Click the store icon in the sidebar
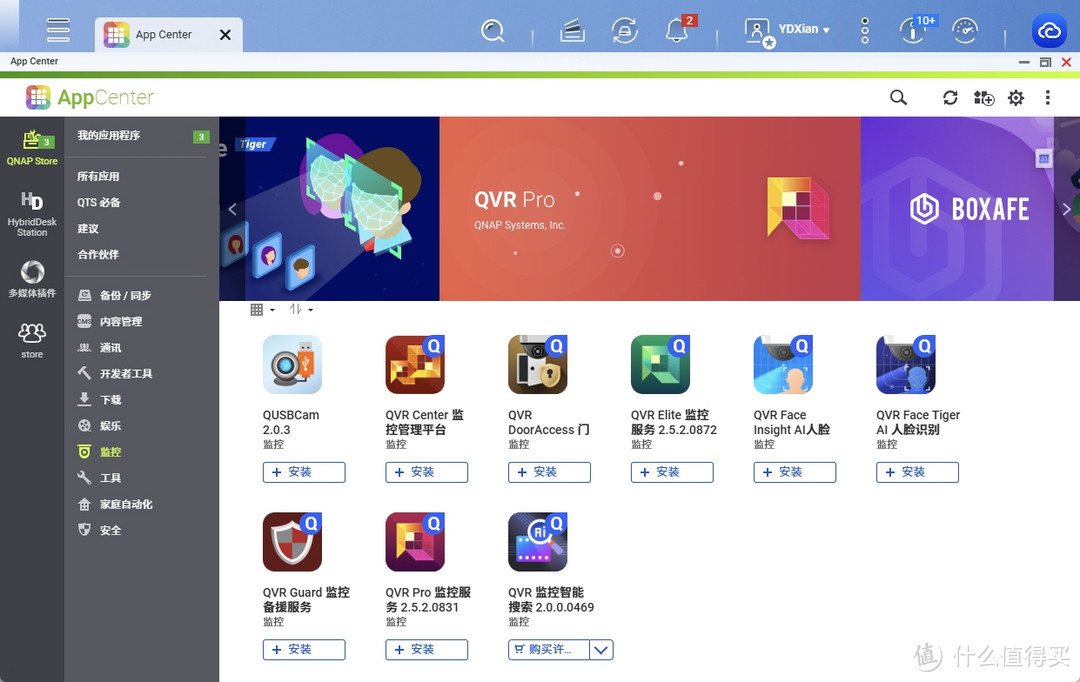The height and width of the screenshot is (682, 1080). click(x=32, y=335)
